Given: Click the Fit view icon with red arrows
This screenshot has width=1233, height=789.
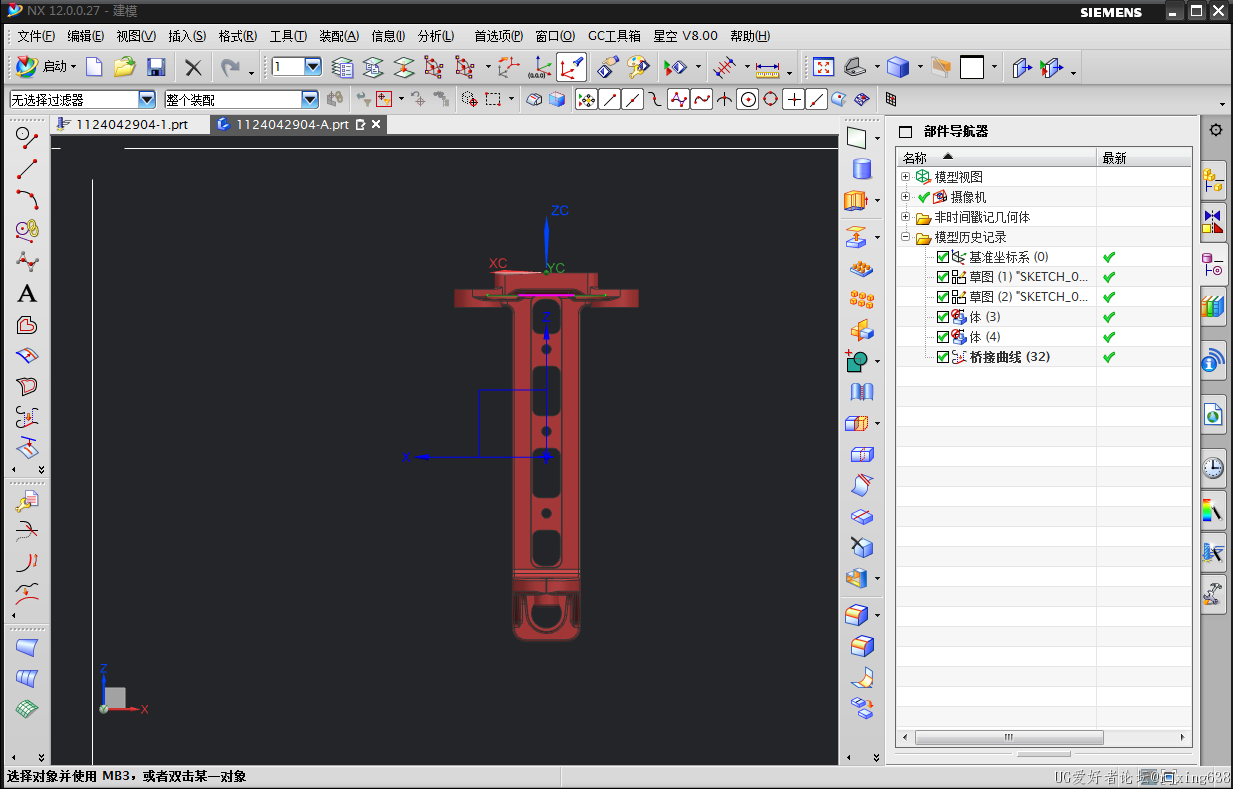Looking at the screenshot, I should (x=823, y=68).
